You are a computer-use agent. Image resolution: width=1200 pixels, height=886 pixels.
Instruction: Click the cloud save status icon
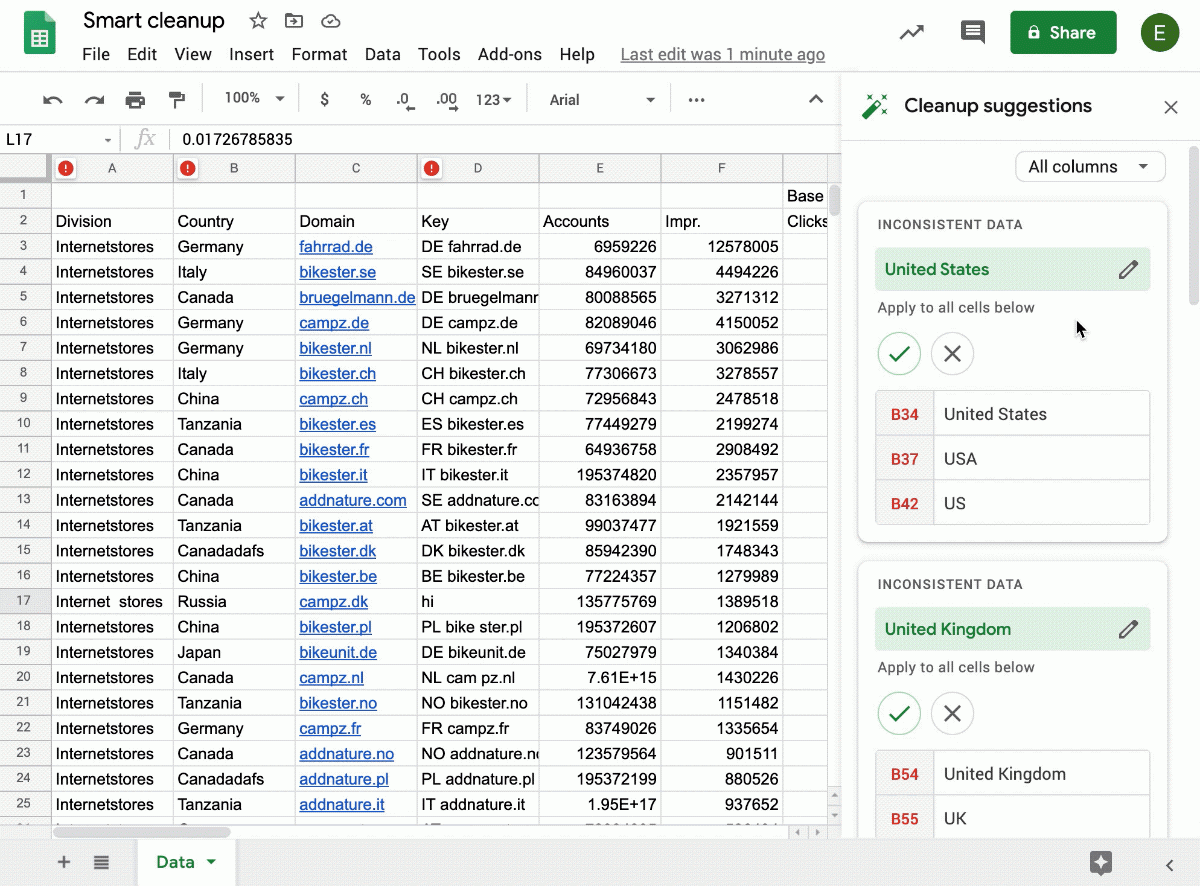329,20
